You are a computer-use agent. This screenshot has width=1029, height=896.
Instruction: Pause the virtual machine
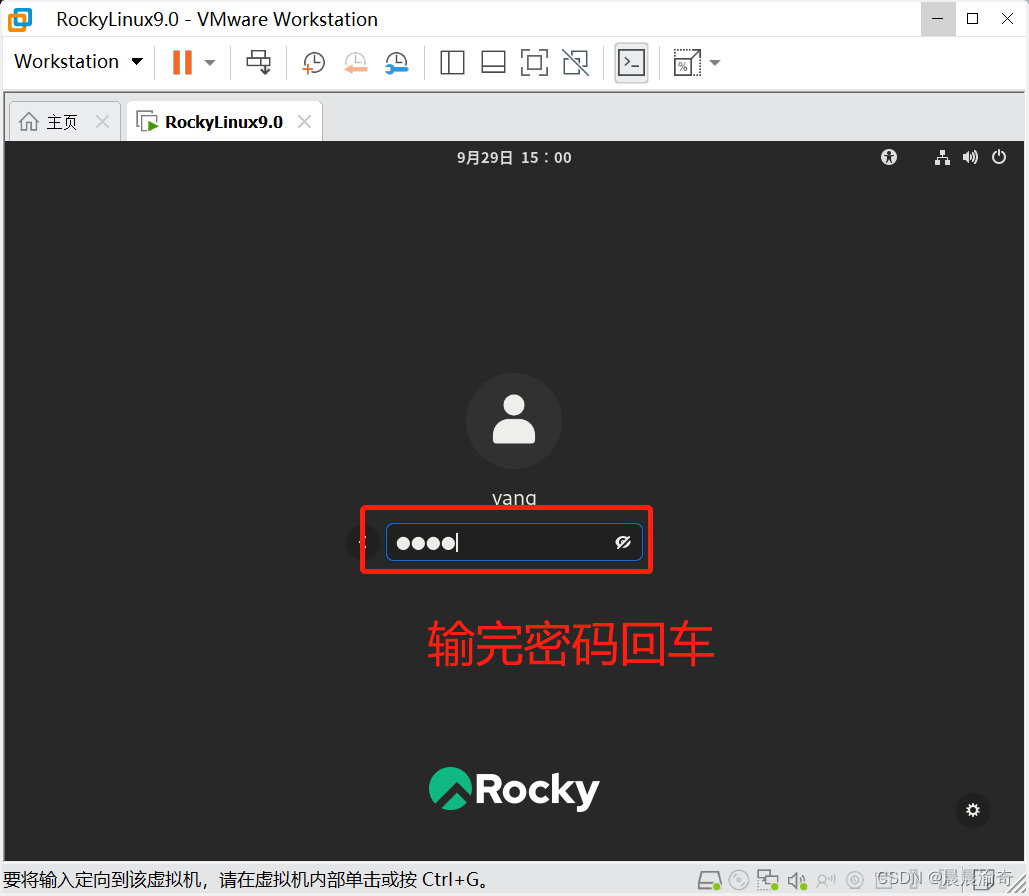182,62
